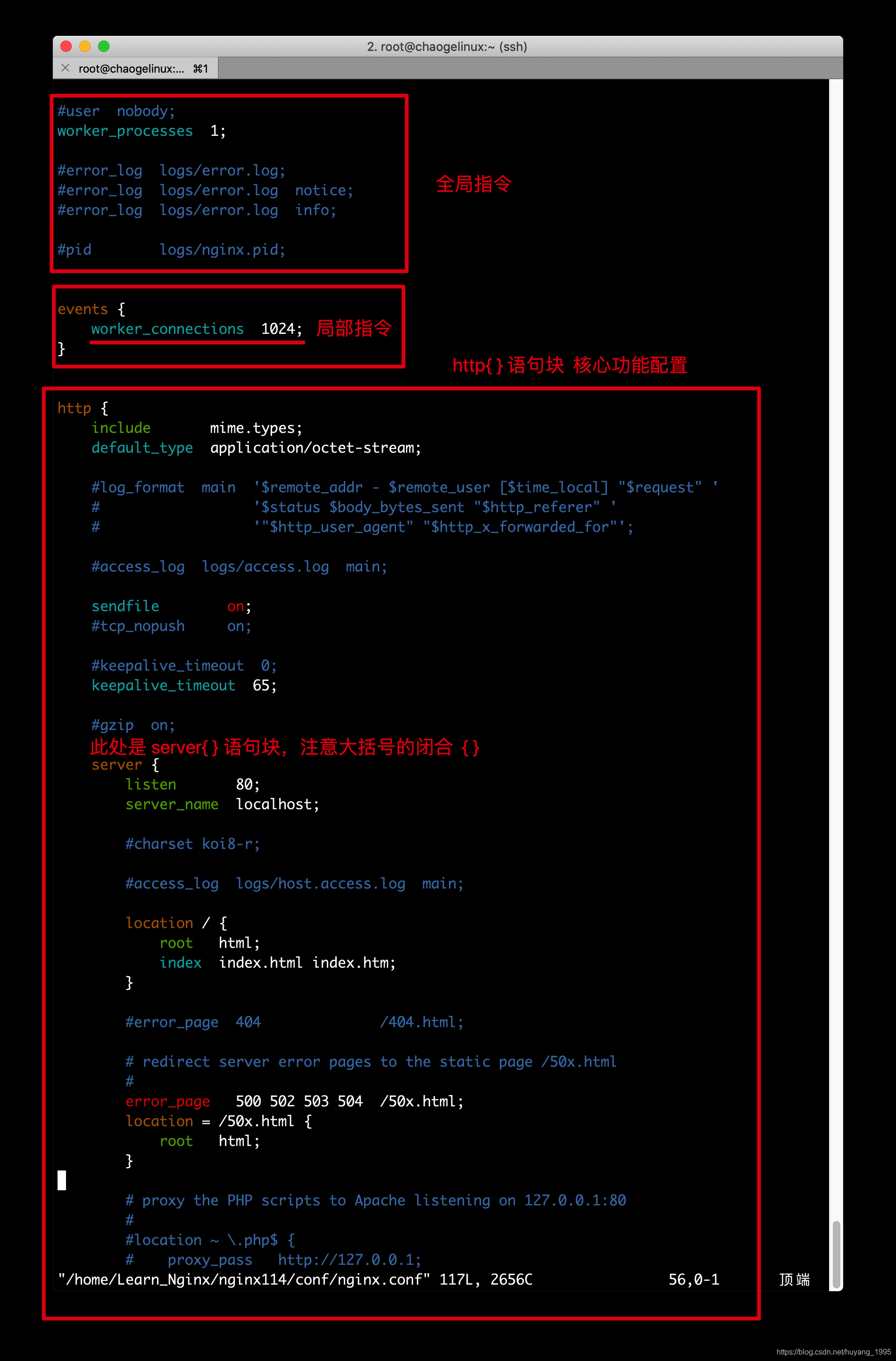
Task: Click the 'index' directive
Action: [181, 963]
